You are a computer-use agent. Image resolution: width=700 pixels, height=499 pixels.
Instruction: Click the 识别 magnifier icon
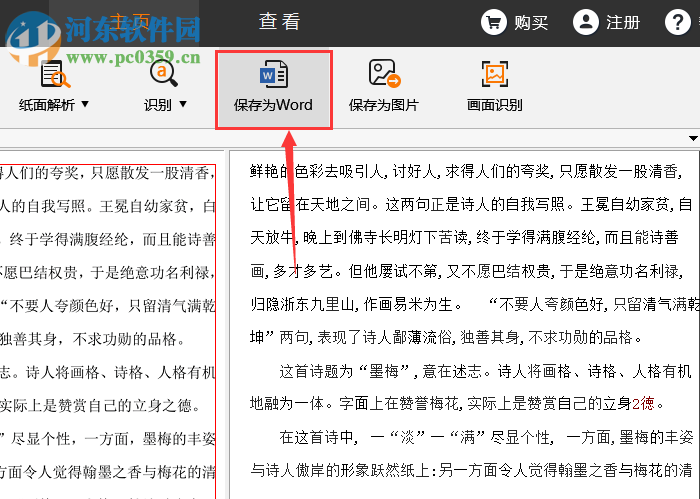tap(164, 74)
